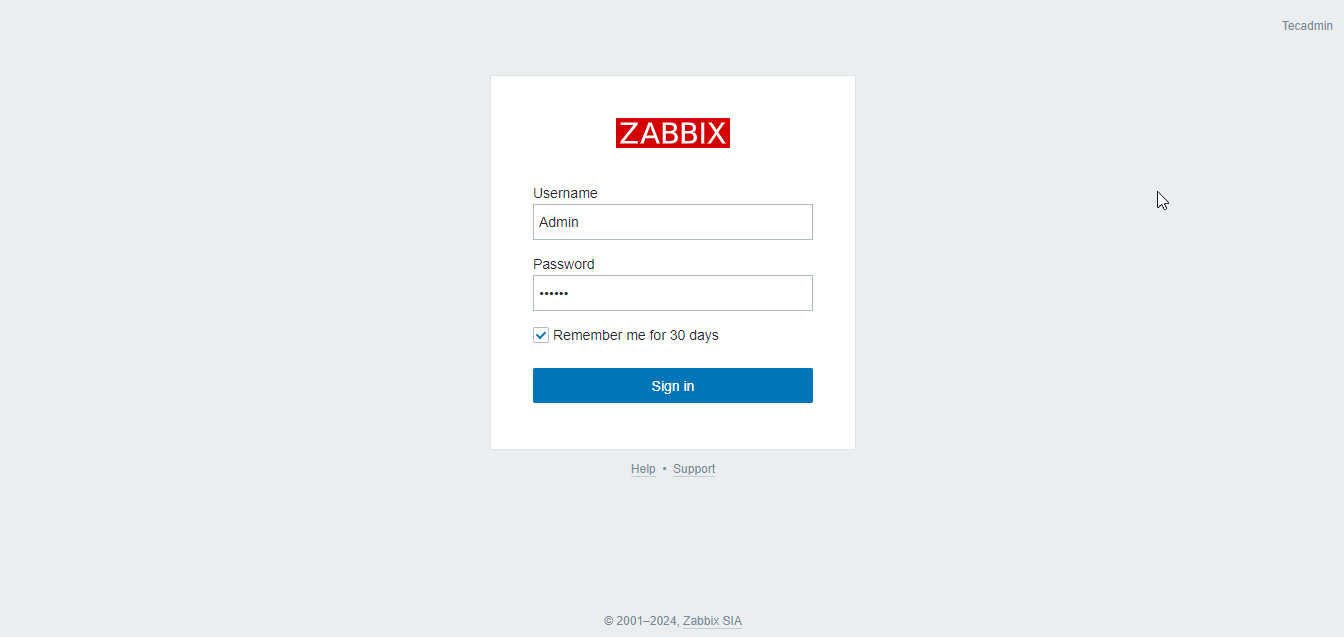Click the masked password dots
This screenshot has height=637, width=1344.
click(553, 292)
